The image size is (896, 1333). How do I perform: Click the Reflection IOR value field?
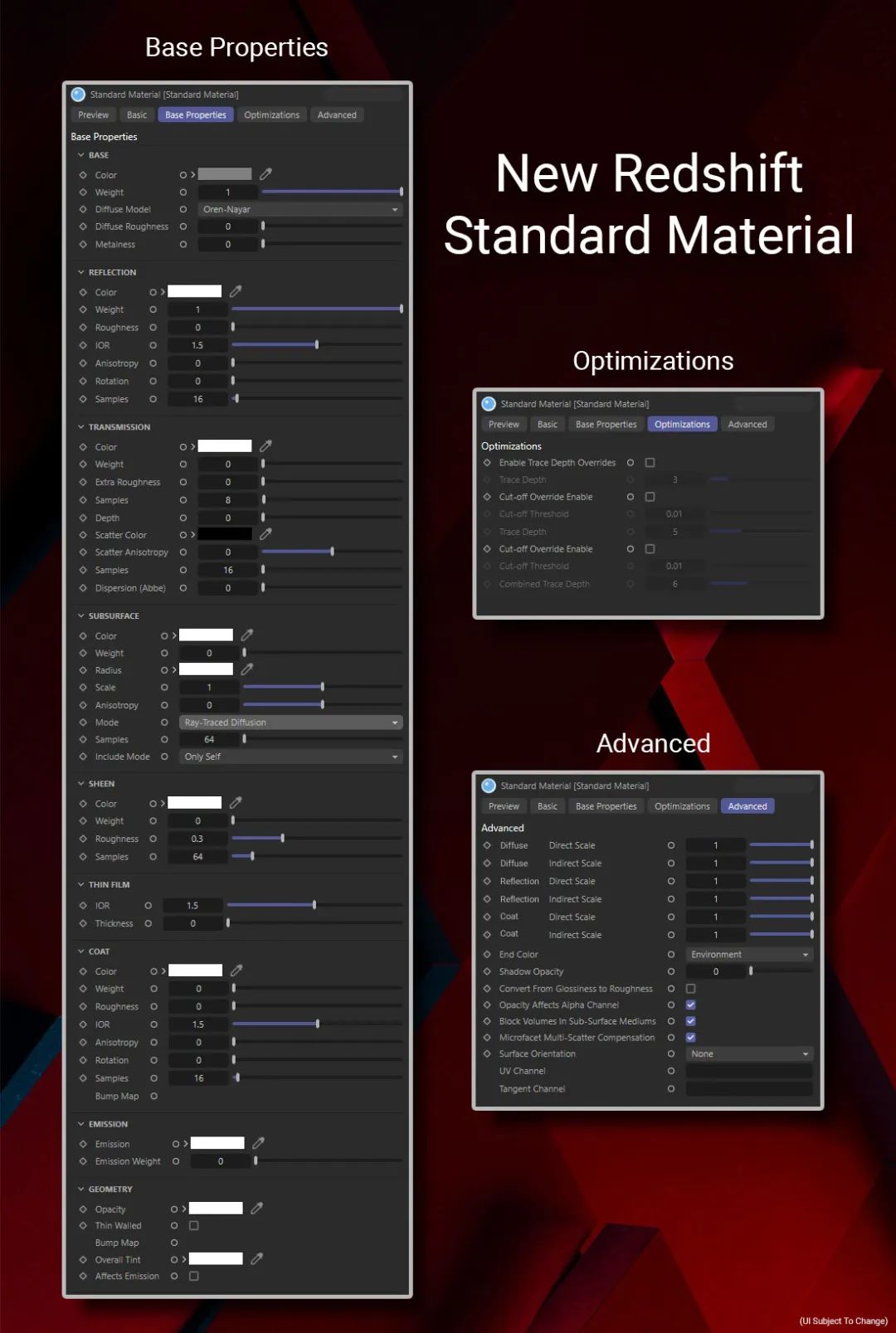coord(197,345)
